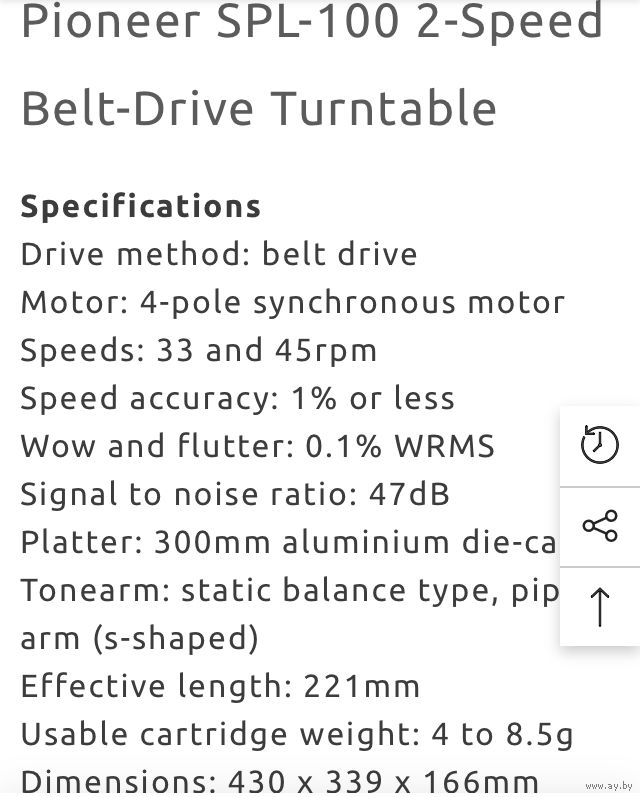Click the Tonearm: static balance type line
Viewport: 640px width, 797px height.
point(290,591)
